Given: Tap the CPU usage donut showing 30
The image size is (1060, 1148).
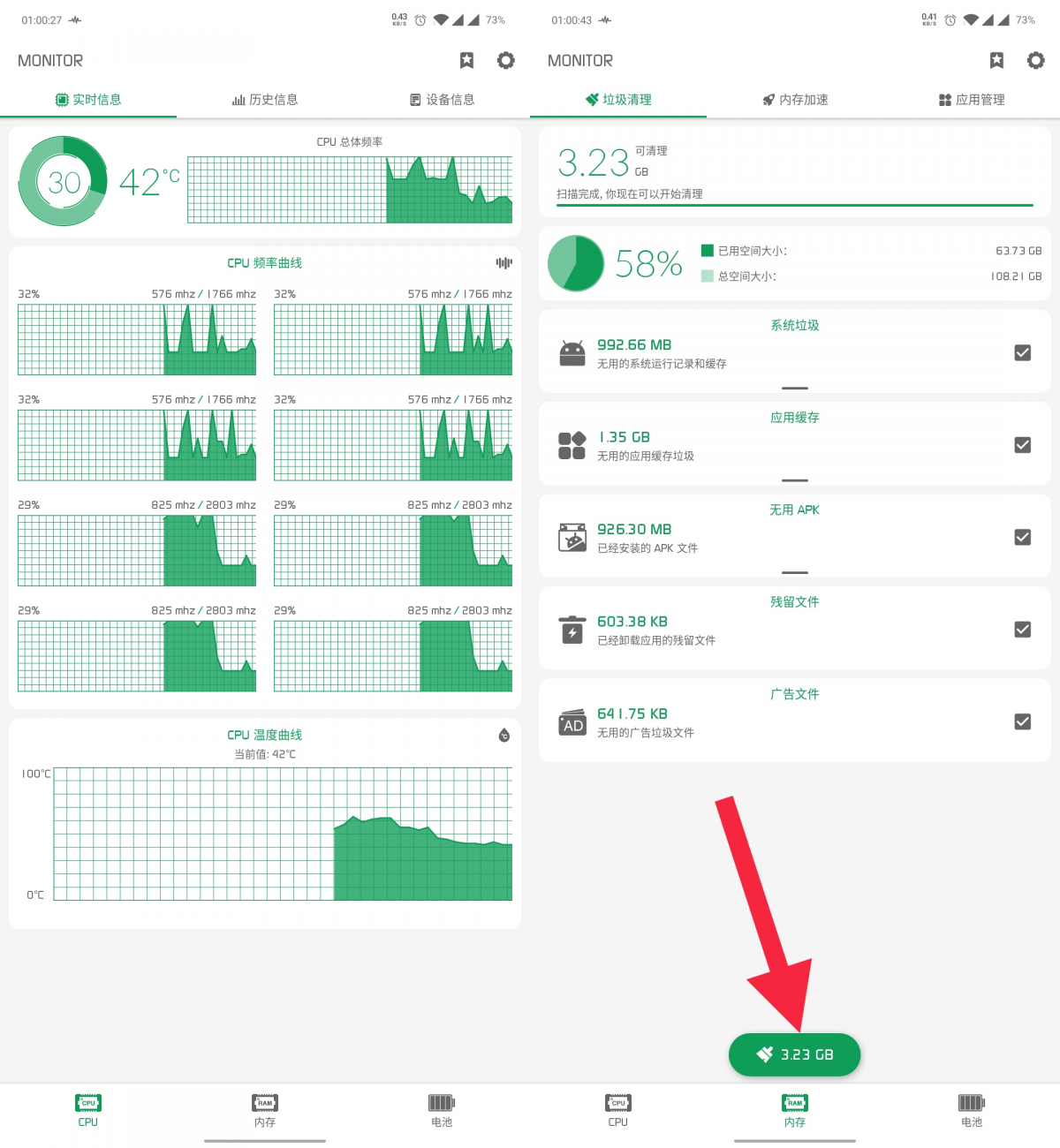Looking at the screenshot, I should point(63,181).
